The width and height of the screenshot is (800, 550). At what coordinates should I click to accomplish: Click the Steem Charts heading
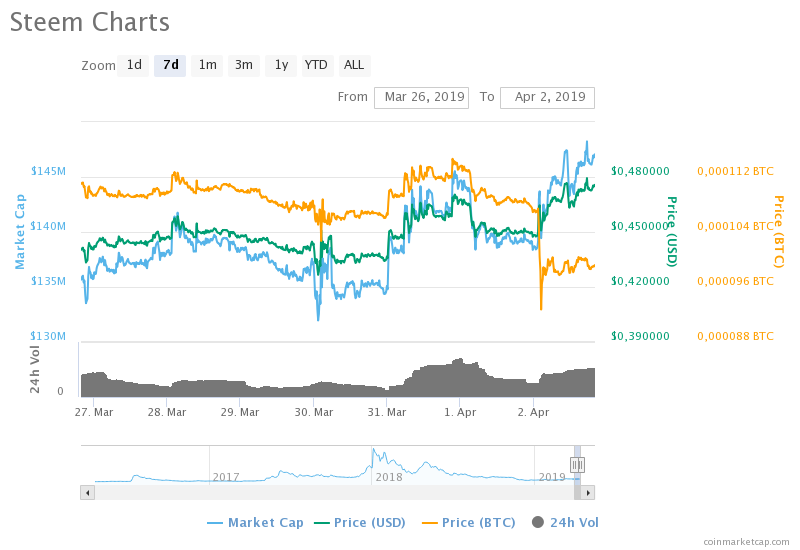[x=90, y=22]
